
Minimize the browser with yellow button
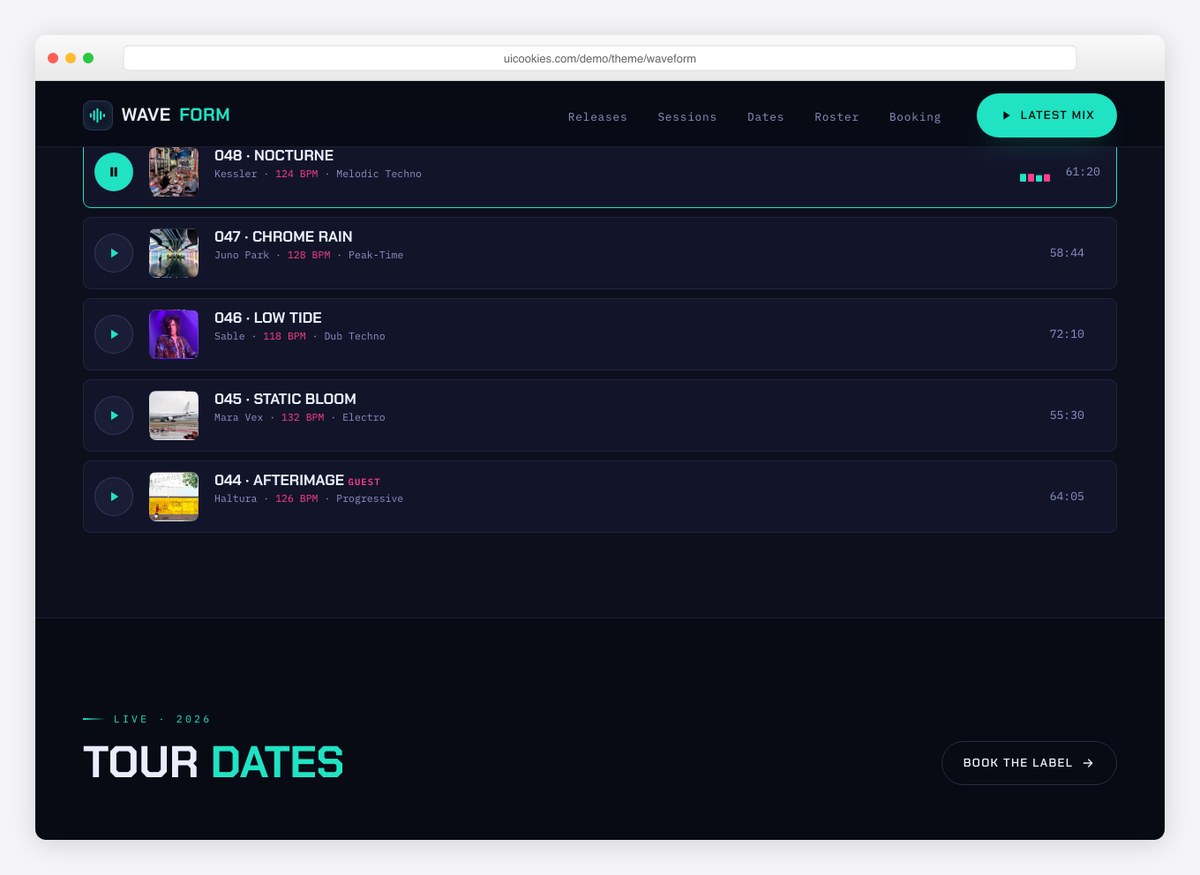coord(70,58)
